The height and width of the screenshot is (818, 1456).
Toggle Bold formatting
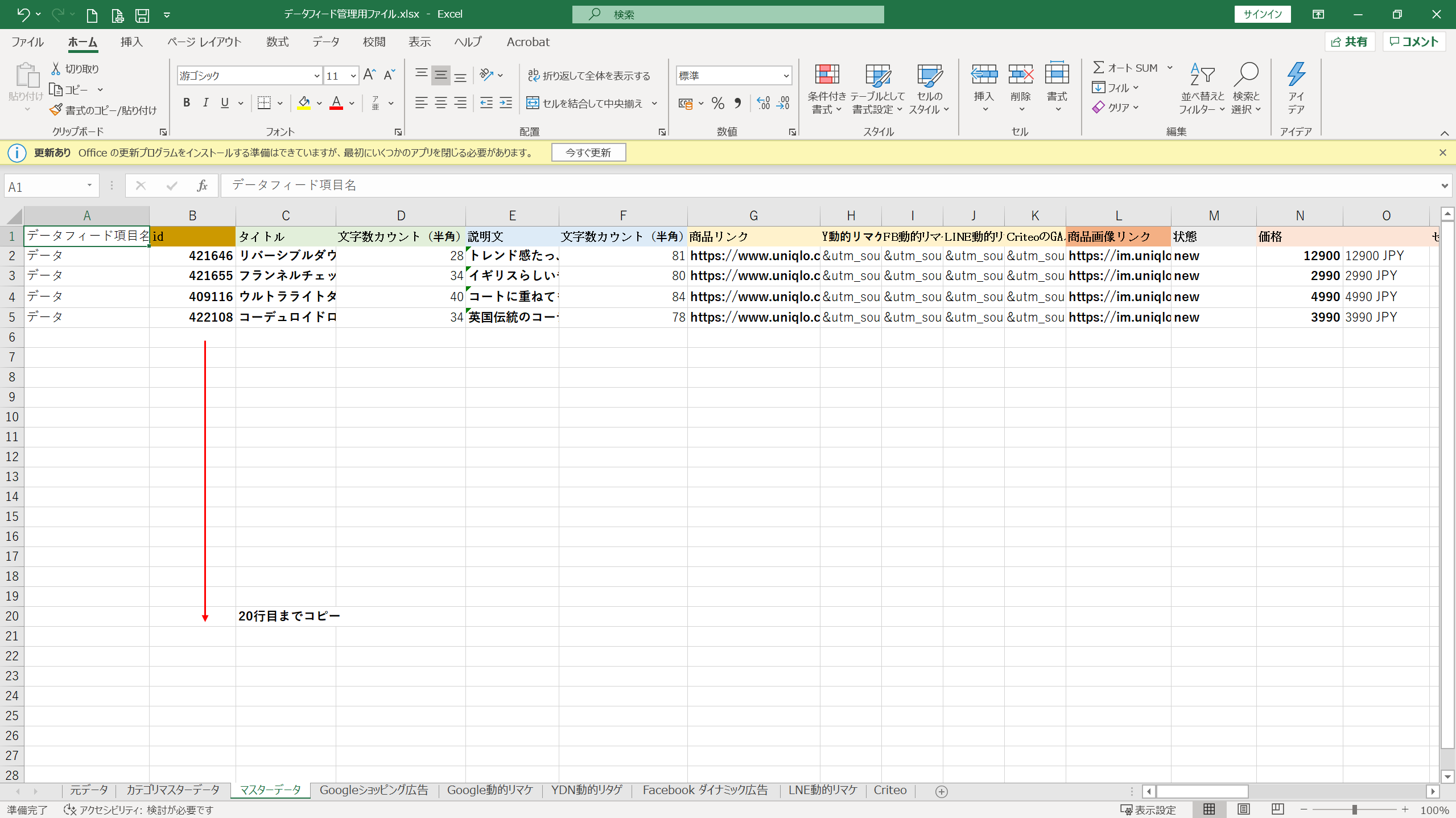[186, 103]
